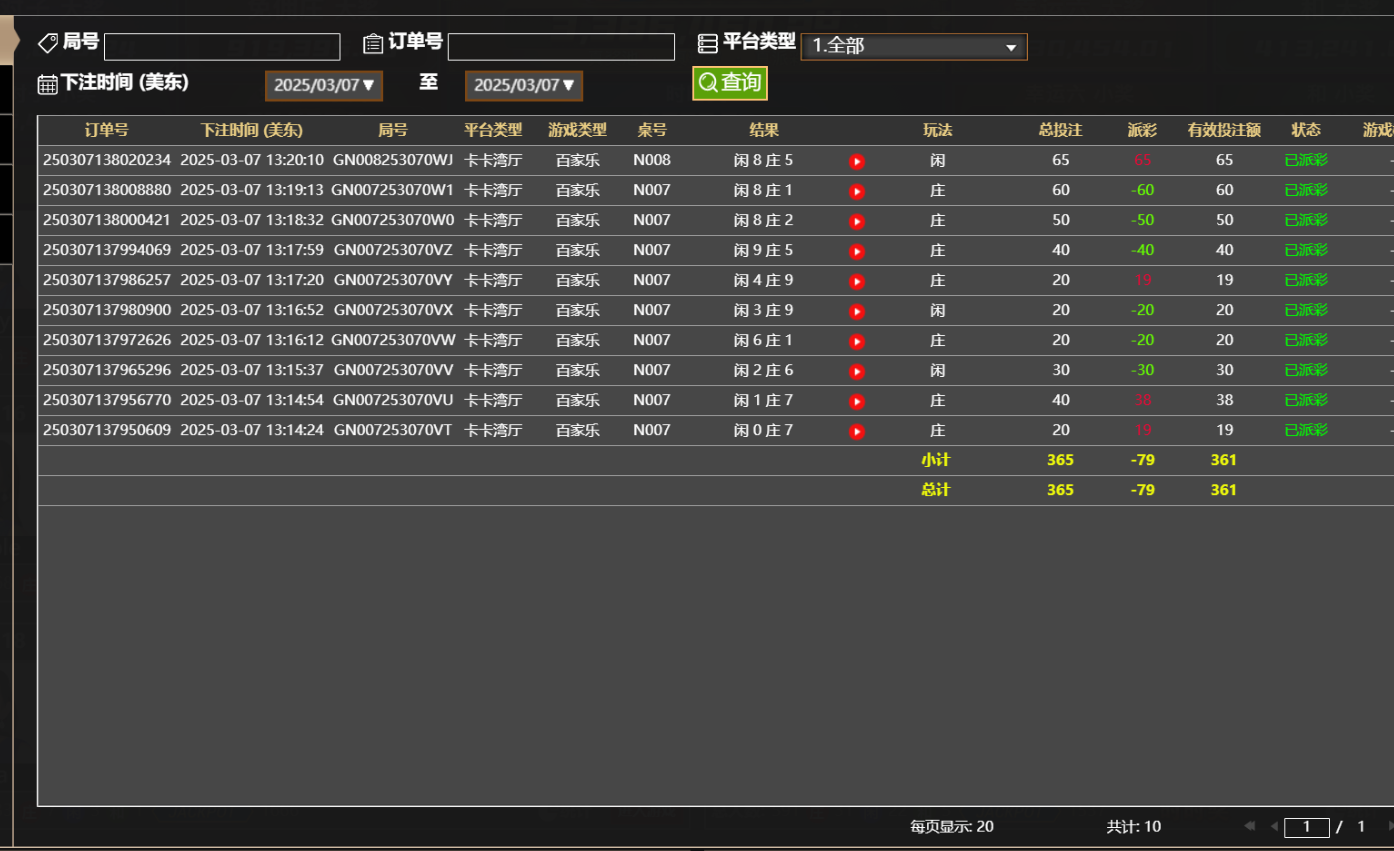Click inside the 订单号 input field
The width and height of the screenshot is (1394, 851).
coord(561,46)
